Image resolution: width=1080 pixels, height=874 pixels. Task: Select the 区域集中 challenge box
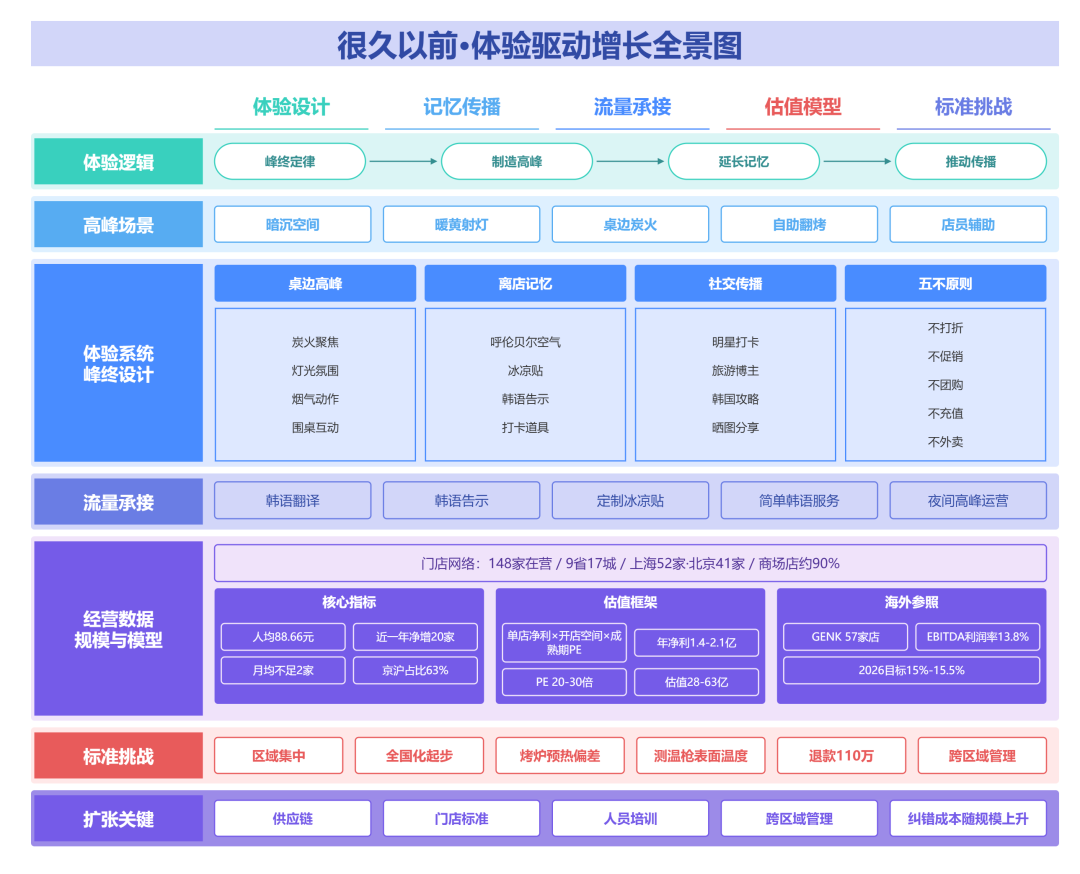[279, 756]
